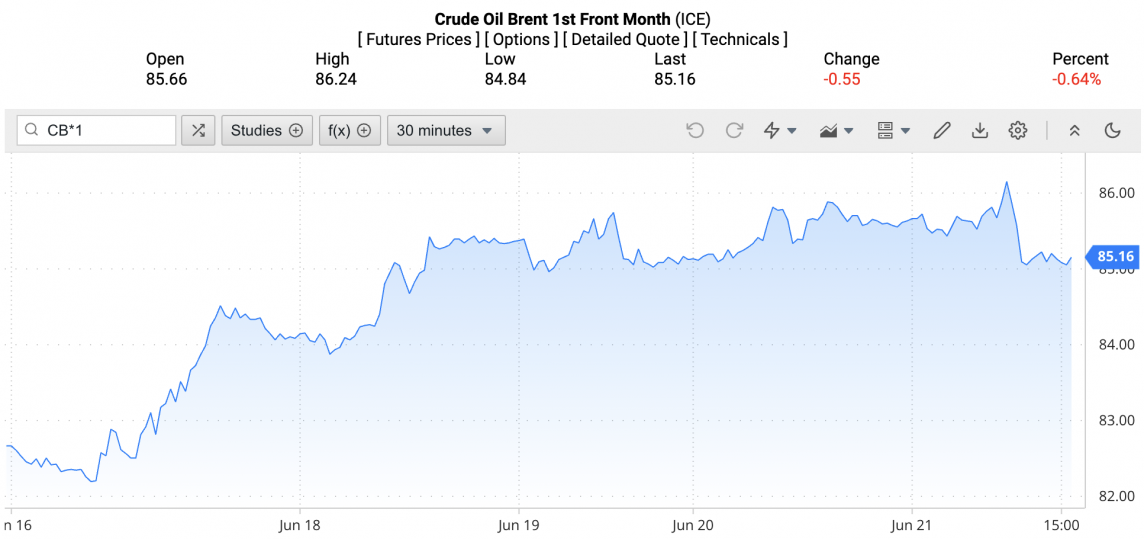This screenshot has height=539, width=1144.
Task: Add a study via Studies button
Action: tap(266, 130)
